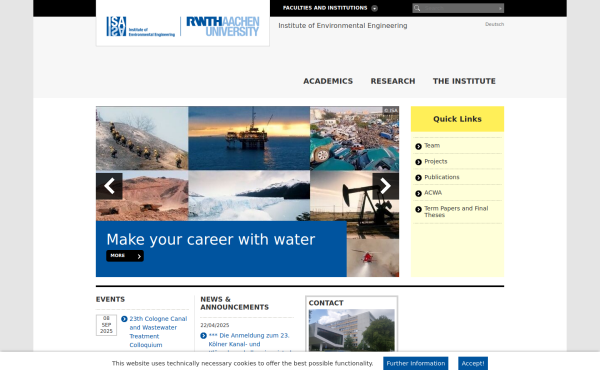
Task: Open The Institute menu
Action: click(464, 81)
